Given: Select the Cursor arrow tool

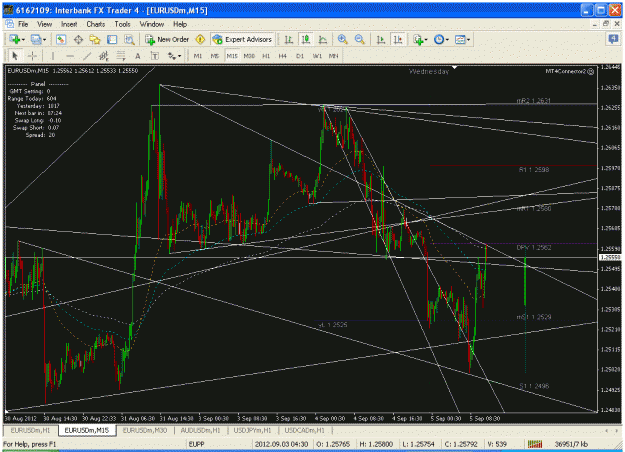Looking at the screenshot, I should 15,56.
